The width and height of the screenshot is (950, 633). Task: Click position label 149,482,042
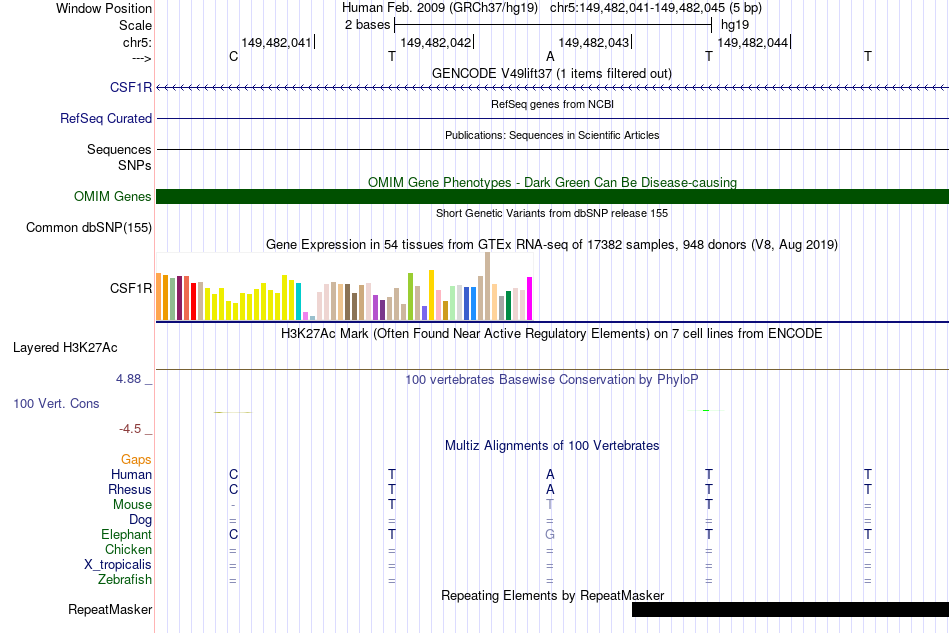435,42
